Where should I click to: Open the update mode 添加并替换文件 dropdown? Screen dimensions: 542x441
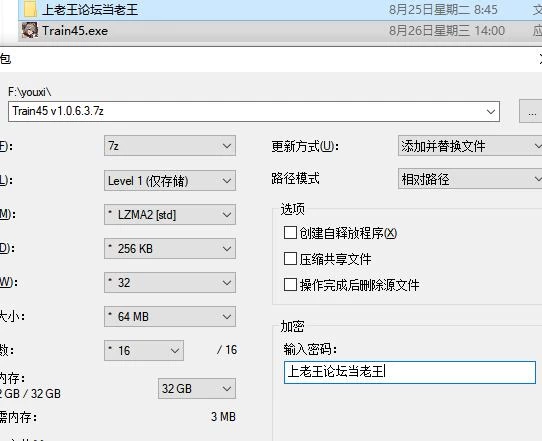470,146
